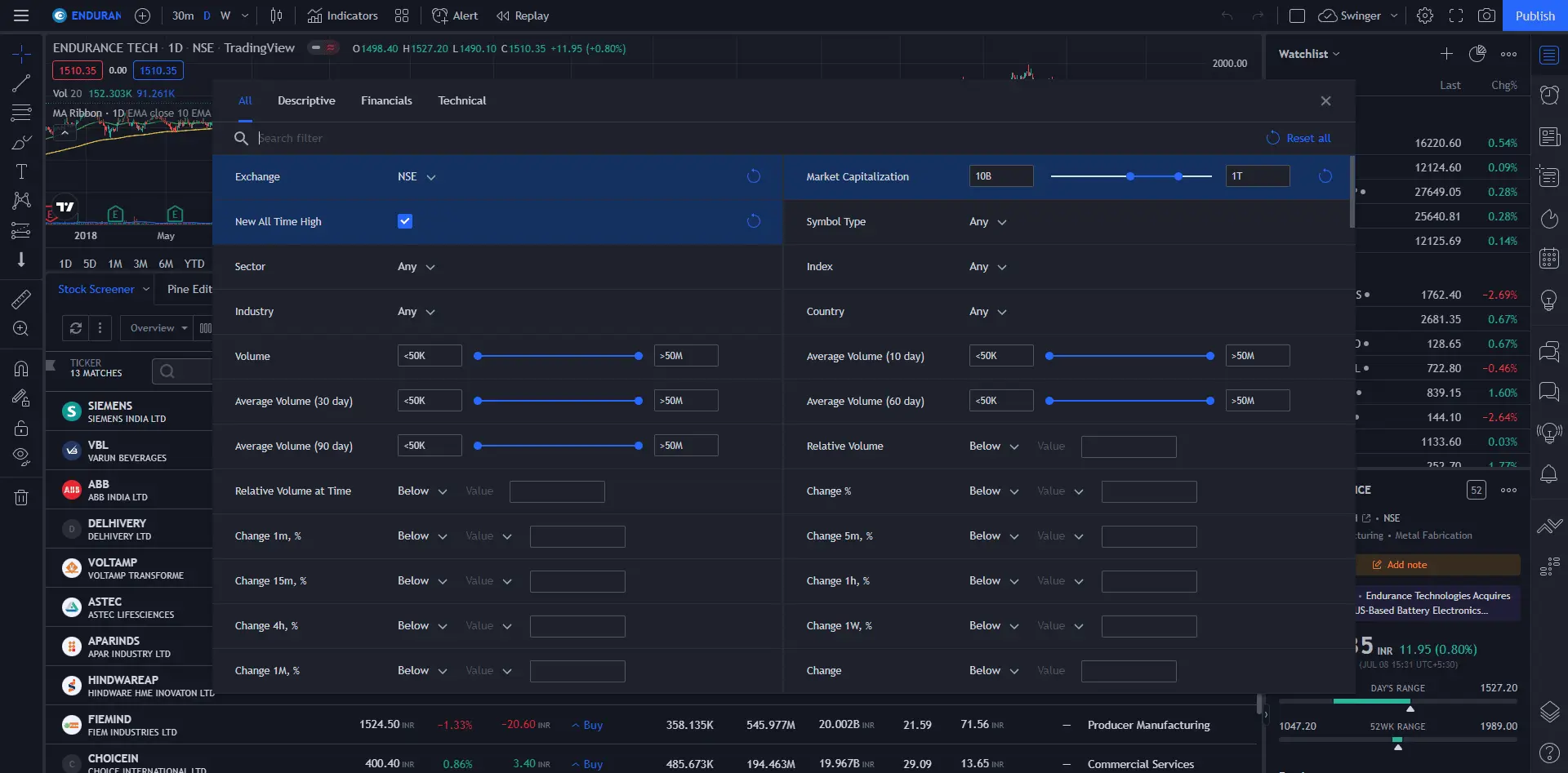The height and width of the screenshot is (773, 1568).
Task: Start bar Replay mode
Action: coord(523,16)
